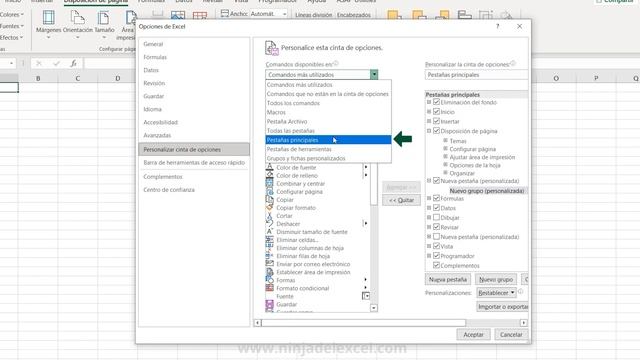640x360 pixels.
Task: Click the help question mark in dialog
Action: point(497,26)
